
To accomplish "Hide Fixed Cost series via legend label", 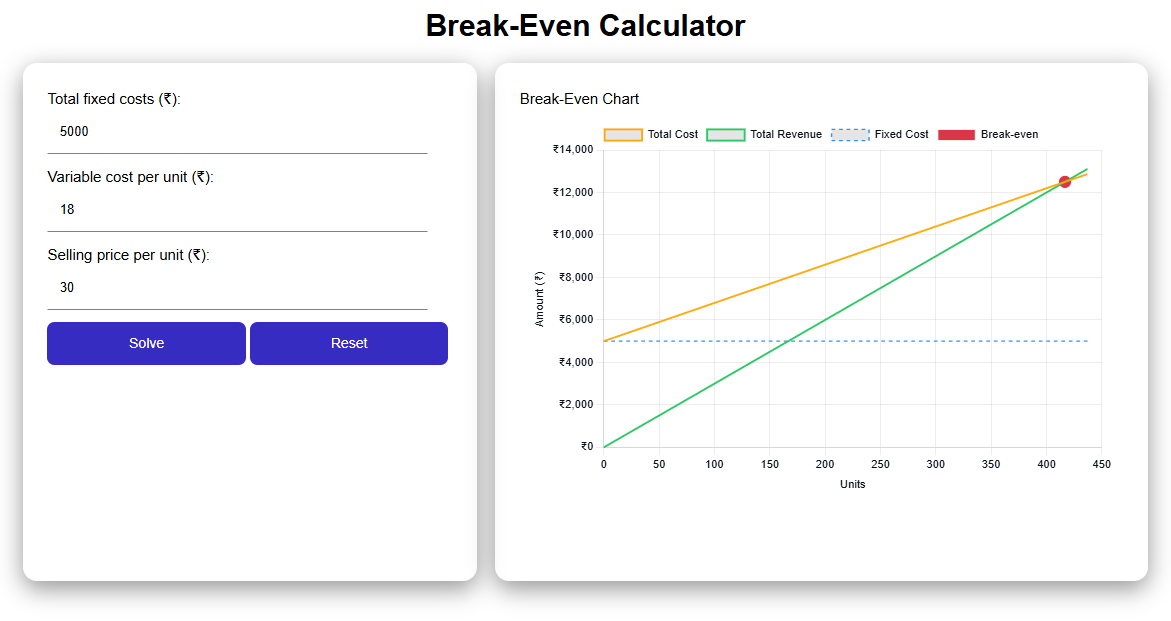I will coord(901,135).
